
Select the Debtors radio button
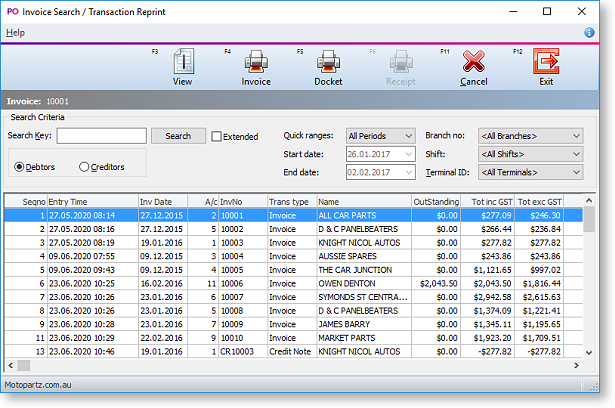(20, 167)
